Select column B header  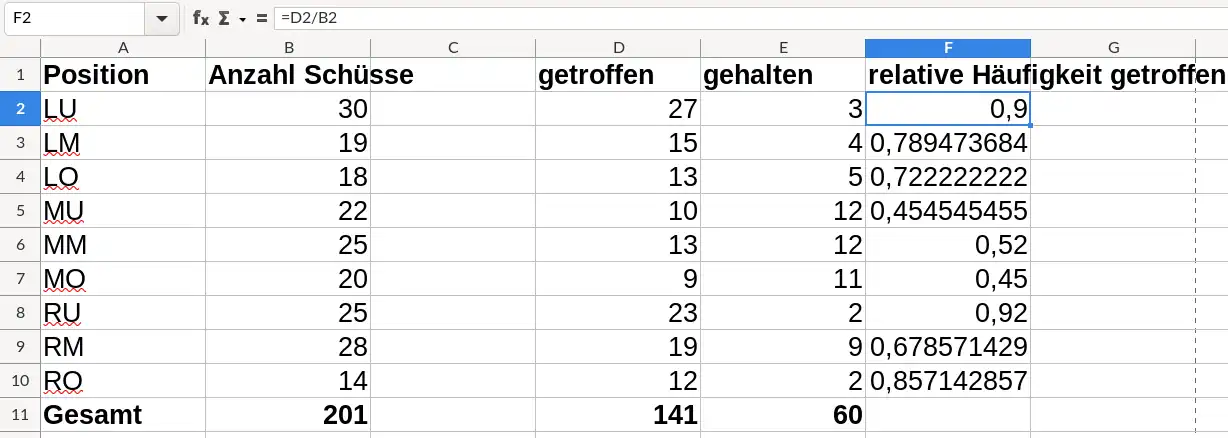click(288, 48)
